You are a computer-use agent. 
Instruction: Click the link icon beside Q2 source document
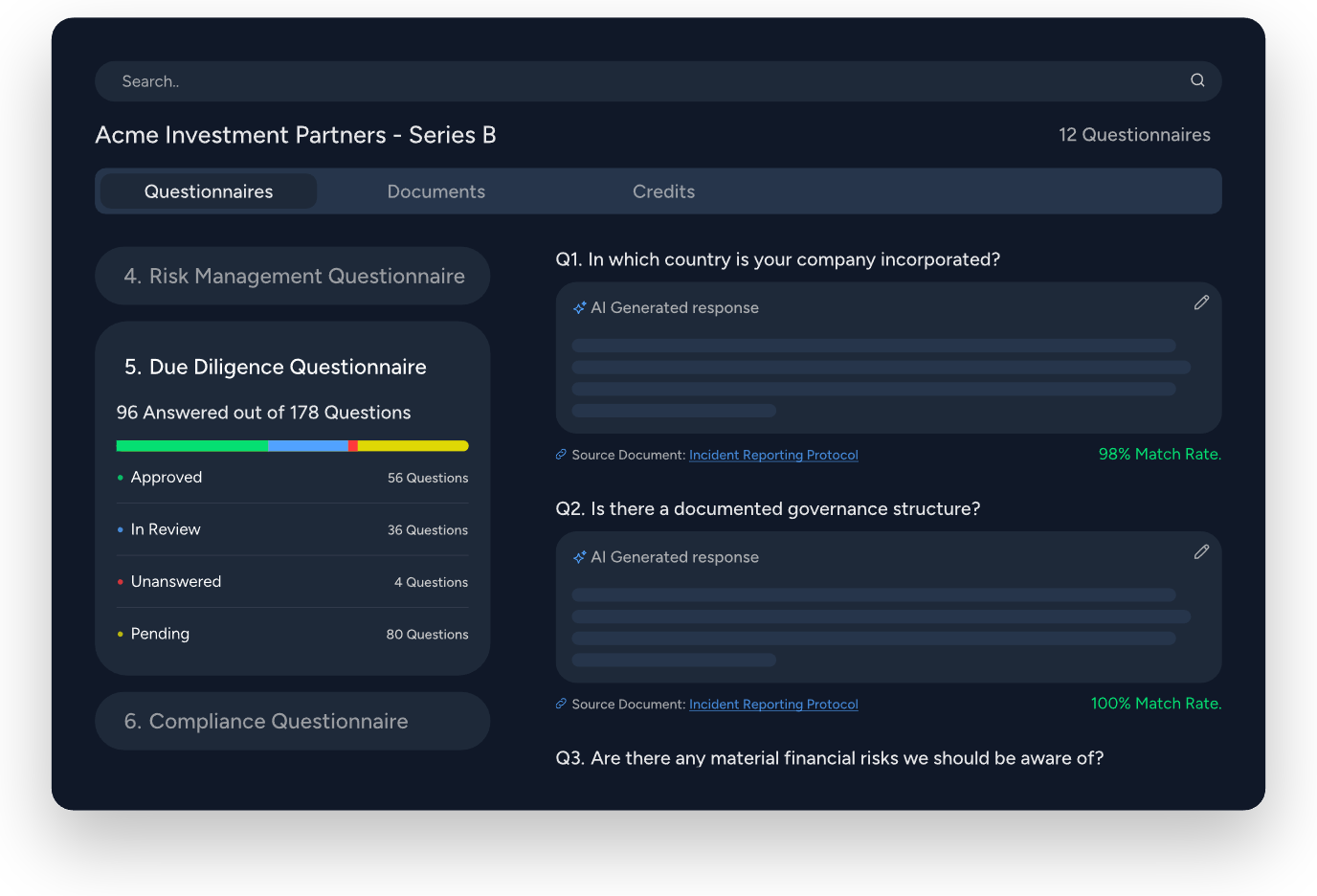click(x=562, y=704)
